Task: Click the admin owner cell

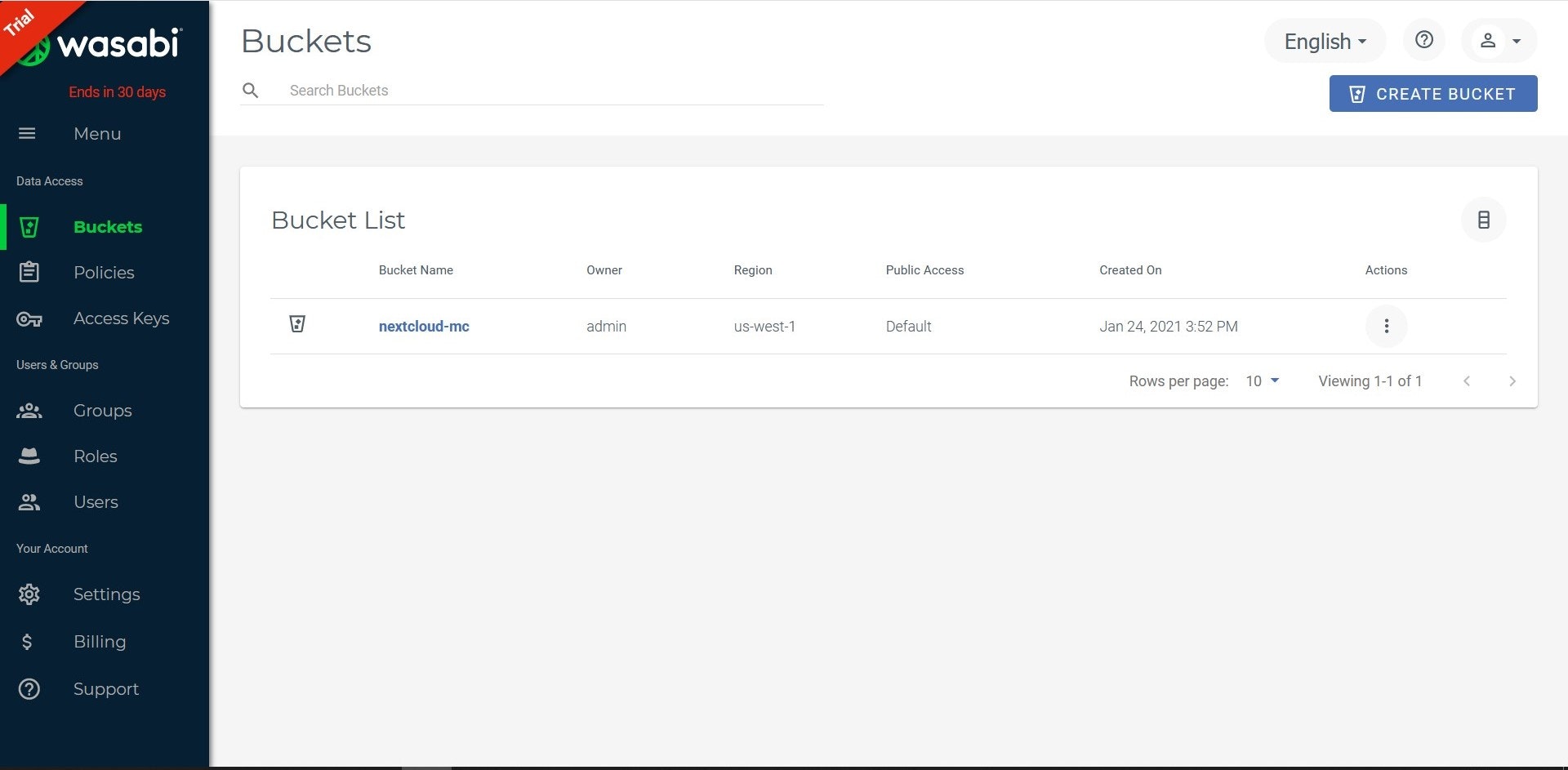Action: 606,327
